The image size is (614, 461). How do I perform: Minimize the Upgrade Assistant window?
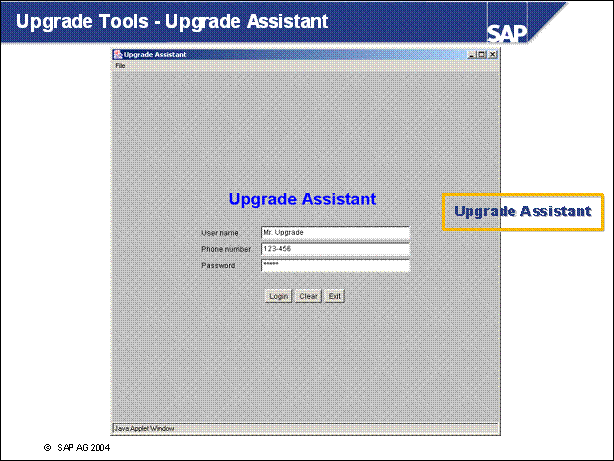click(x=471, y=54)
